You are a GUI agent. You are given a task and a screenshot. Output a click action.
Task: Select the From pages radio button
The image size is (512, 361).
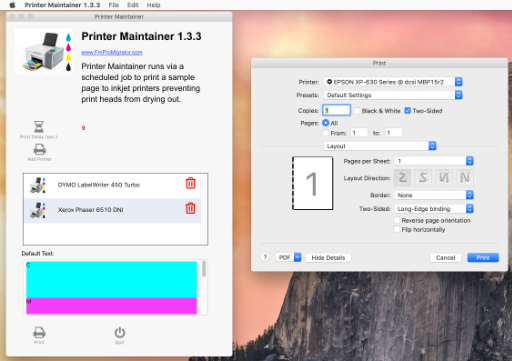point(326,133)
